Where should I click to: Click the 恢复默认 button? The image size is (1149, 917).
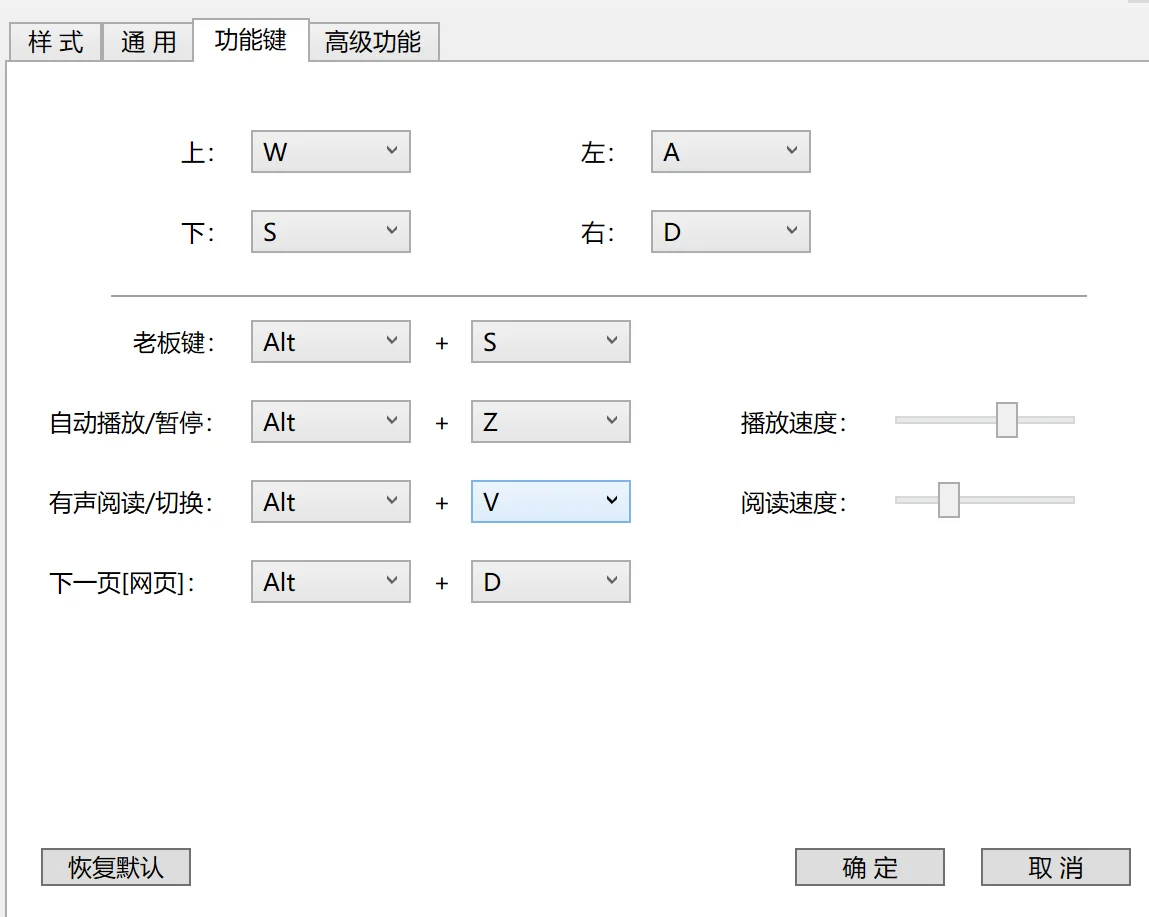115,867
